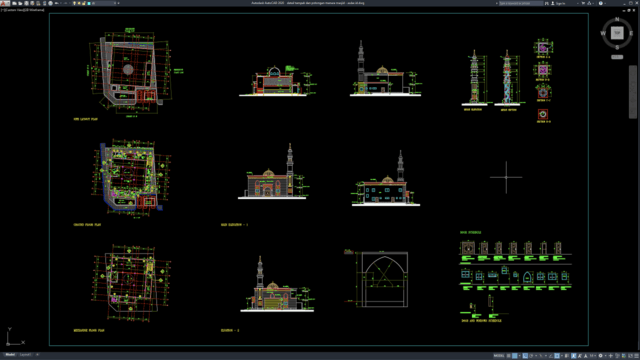
Task: Click the TOP face of the ViewCube
Action: pyautogui.click(x=617, y=33)
